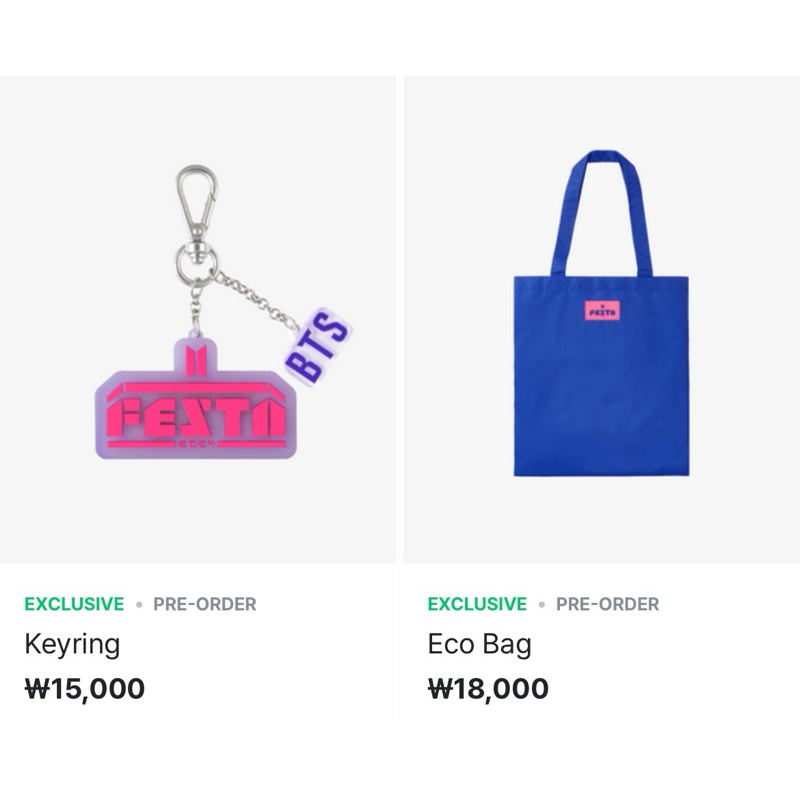Image resolution: width=800 pixels, height=800 pixels.
Task: Tap the PRE-ORDER label for the Keyring
Action: (x=205, y=604)
